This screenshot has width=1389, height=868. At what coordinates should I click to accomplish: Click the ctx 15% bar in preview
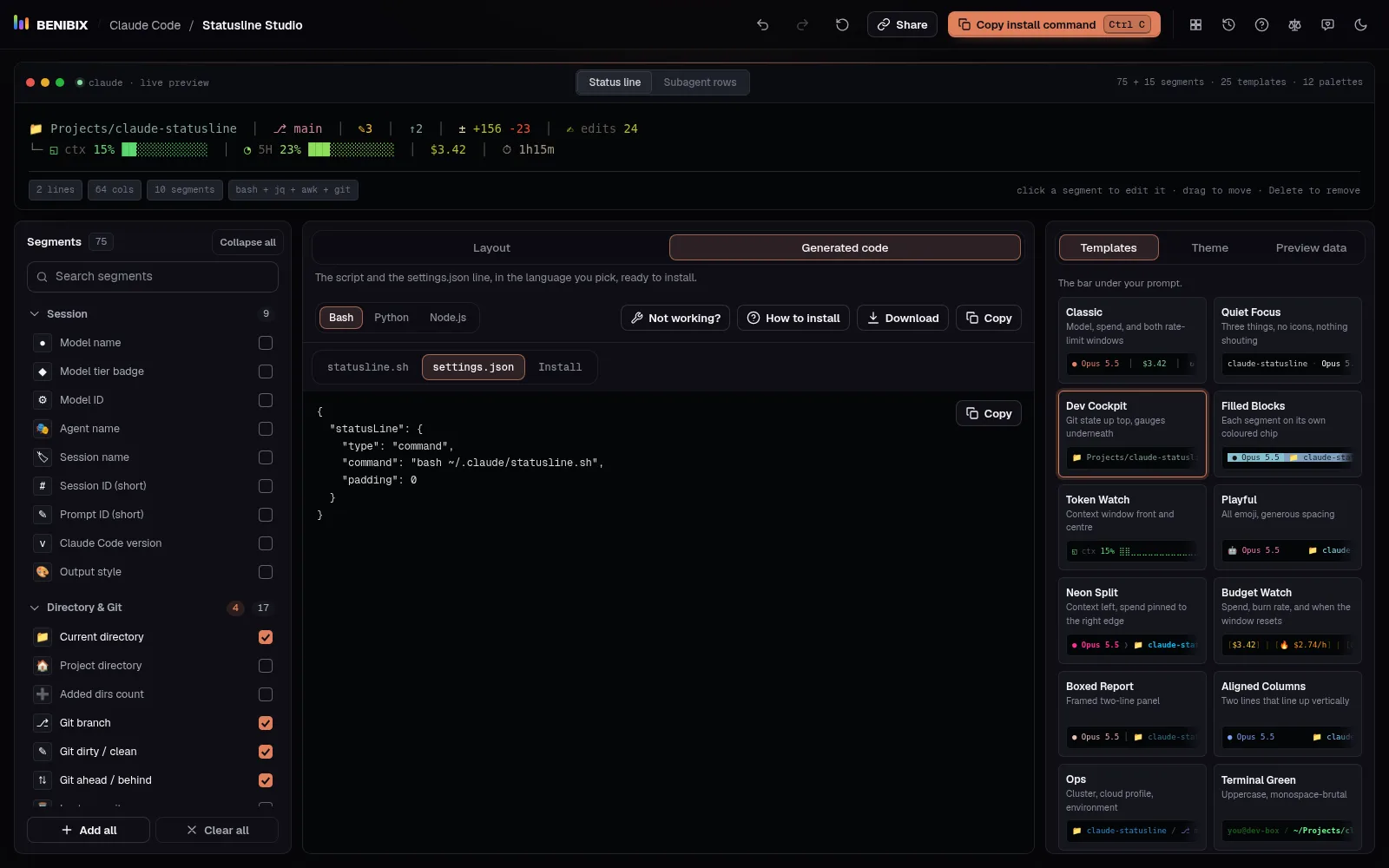[x=128, y=149]
